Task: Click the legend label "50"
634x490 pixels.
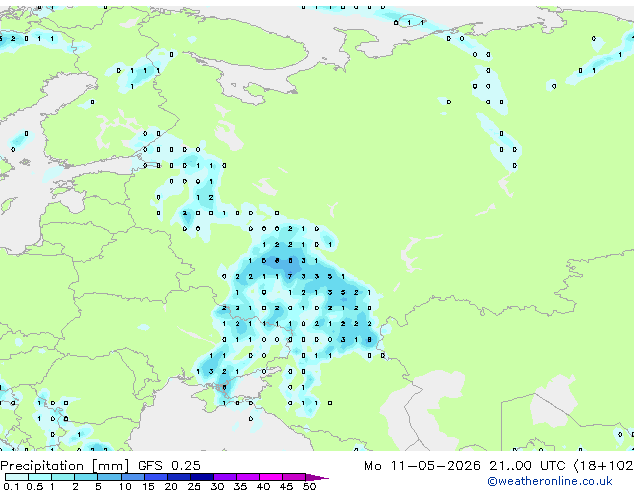Action: (x=309, y=486)
